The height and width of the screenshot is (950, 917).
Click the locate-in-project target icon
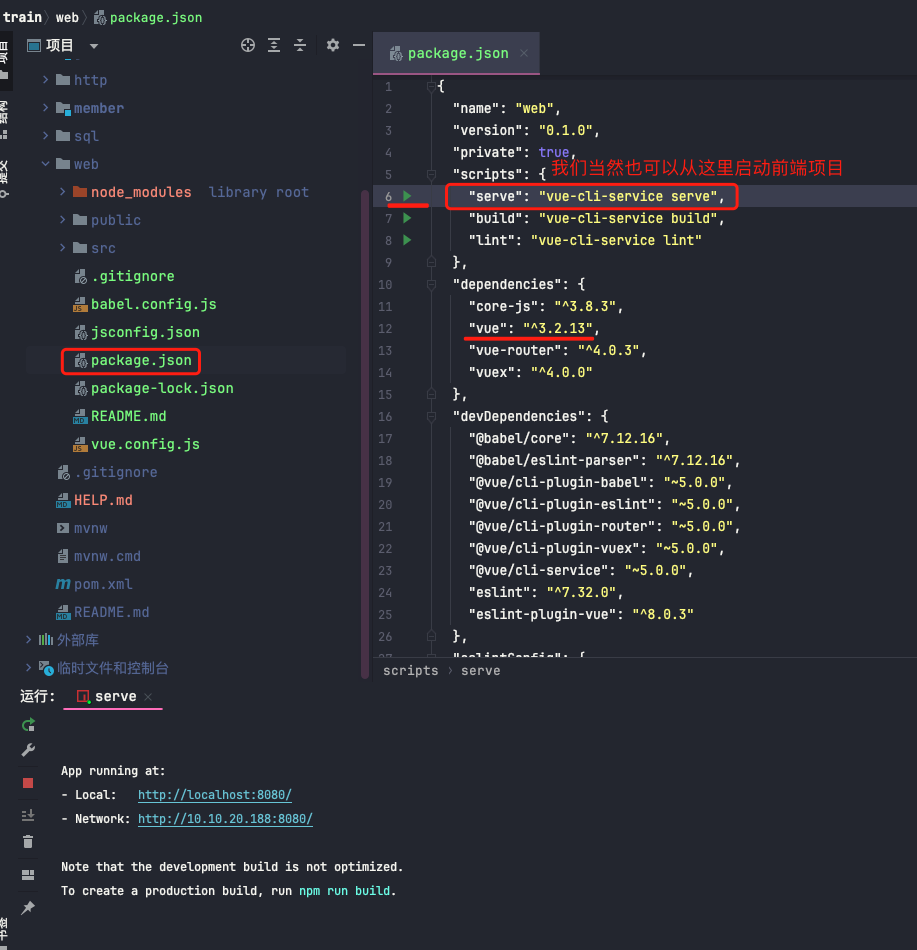[x=248, y=45]
